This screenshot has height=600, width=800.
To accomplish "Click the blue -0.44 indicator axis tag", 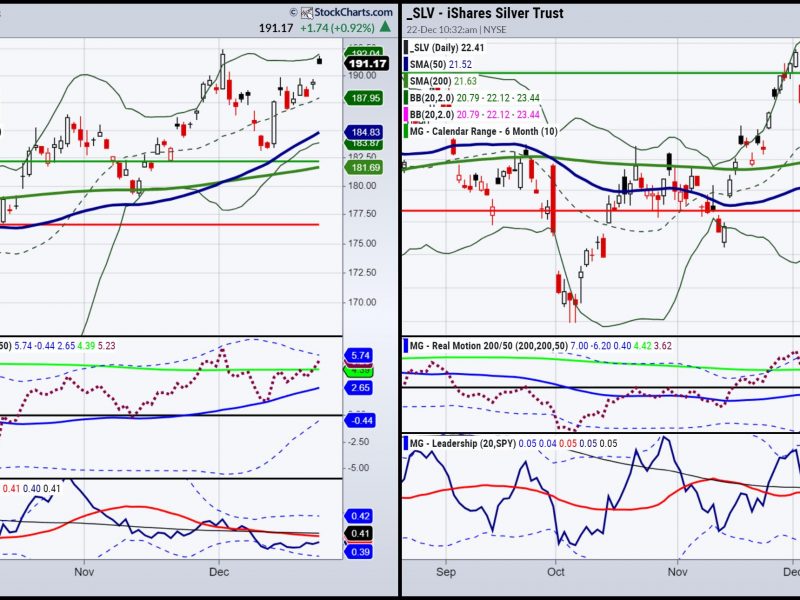I will pos(360,420).
